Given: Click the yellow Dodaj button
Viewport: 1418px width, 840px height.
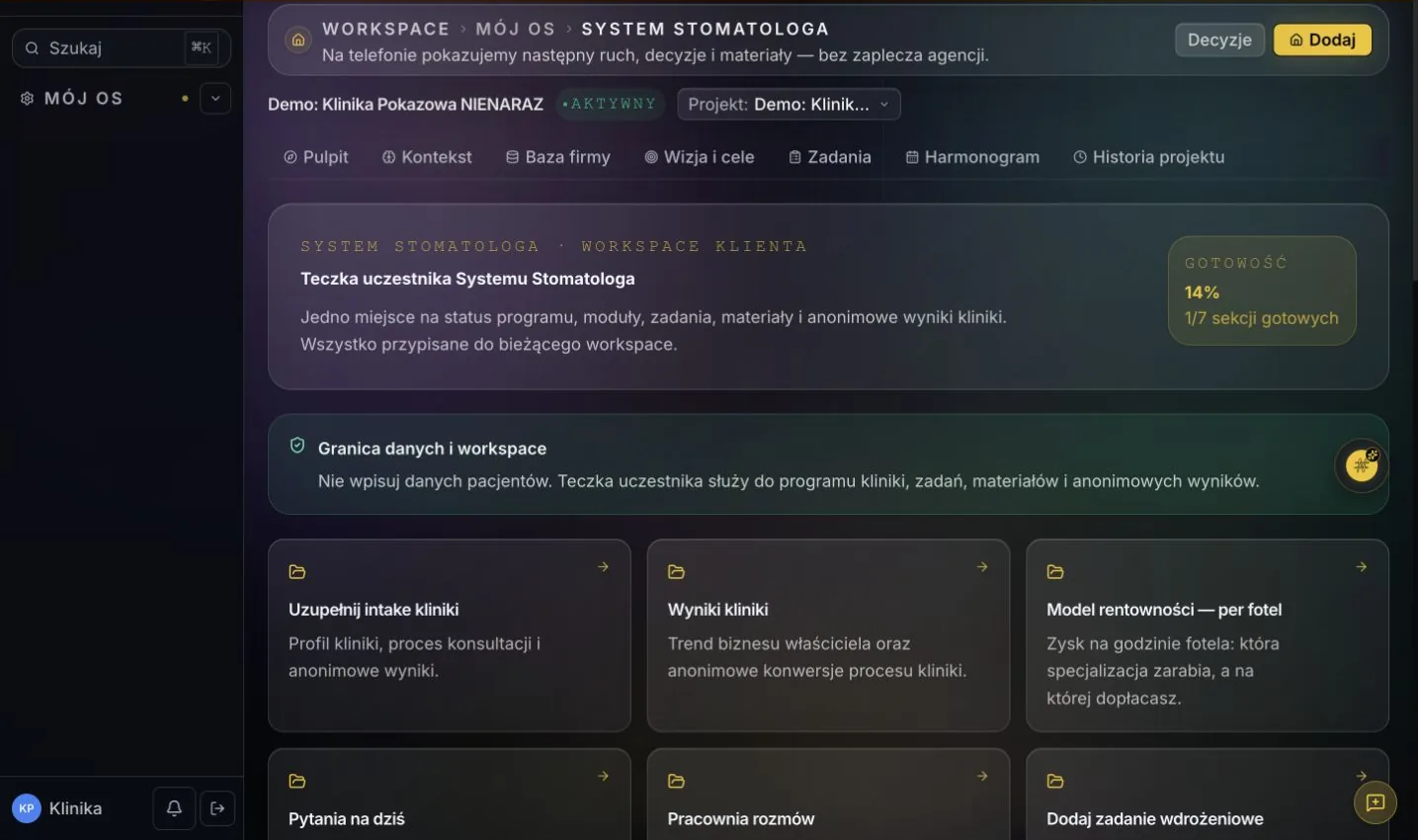Looking at the screenshot, I should click(1322, 40).
